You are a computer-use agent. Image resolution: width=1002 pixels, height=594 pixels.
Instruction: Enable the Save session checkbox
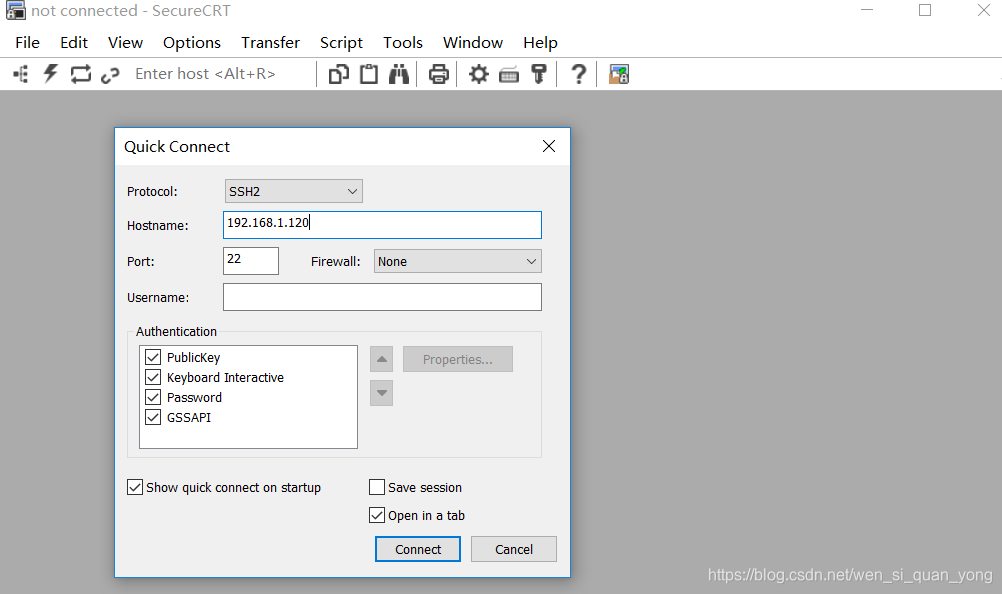[x=377, y=487]
